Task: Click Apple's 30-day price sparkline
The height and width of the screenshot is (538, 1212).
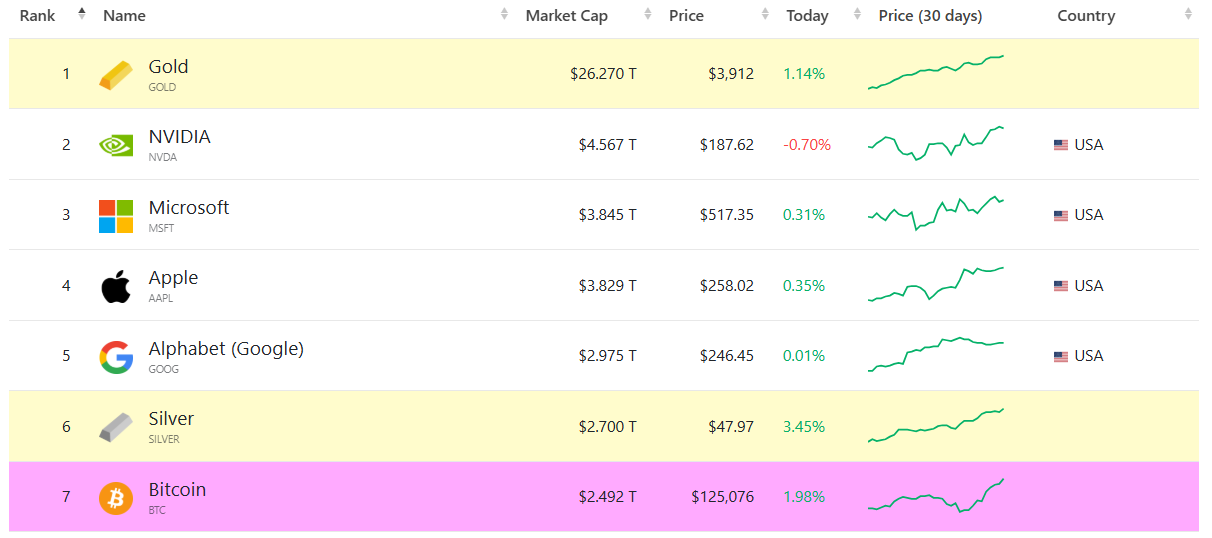Action: pos(936,284)
